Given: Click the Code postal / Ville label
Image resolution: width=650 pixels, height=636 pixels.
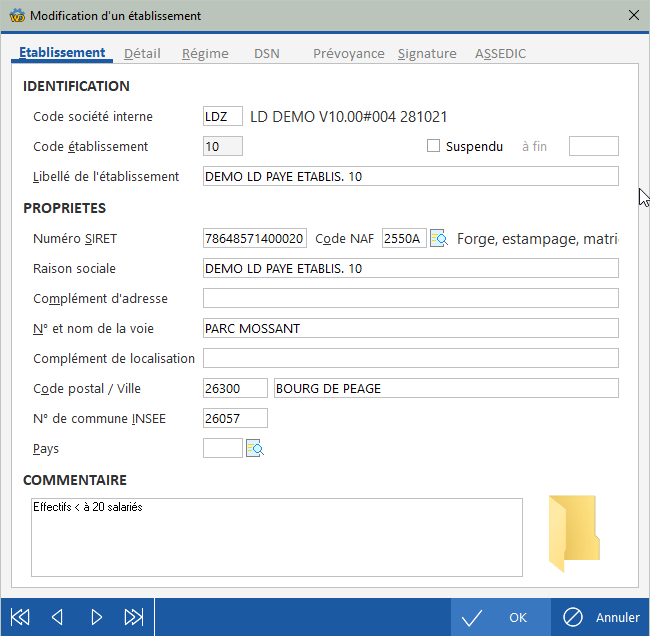Looking at the screenshot, I should tap(87, 388).
